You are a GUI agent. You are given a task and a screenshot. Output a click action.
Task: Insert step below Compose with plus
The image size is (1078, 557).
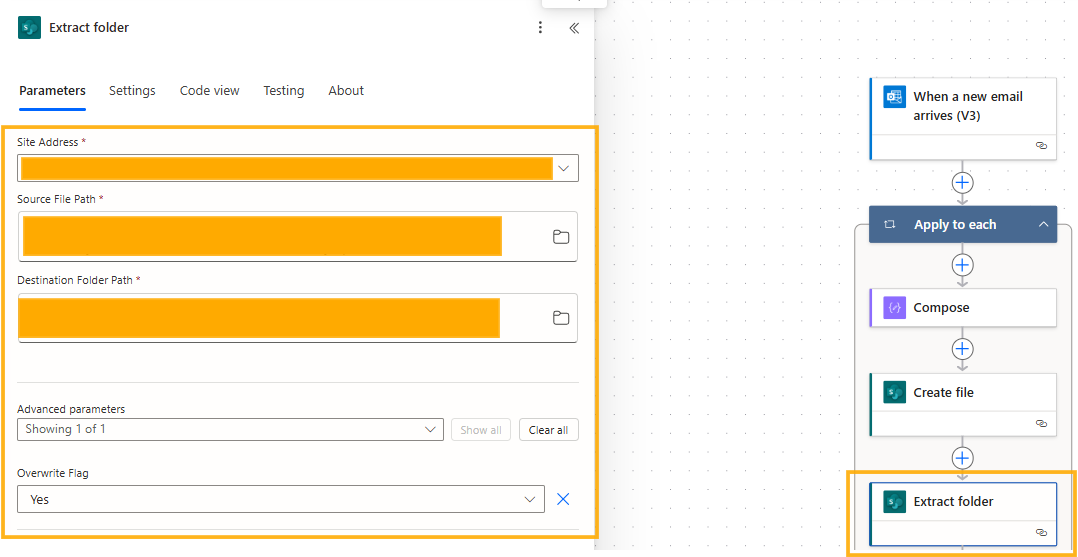tap(962, 349)
